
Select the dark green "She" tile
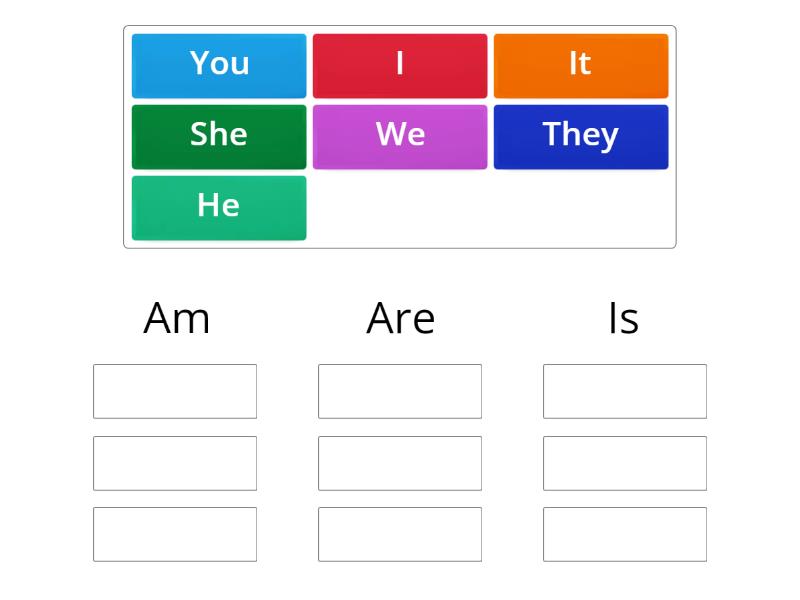[x=219, y=136]
